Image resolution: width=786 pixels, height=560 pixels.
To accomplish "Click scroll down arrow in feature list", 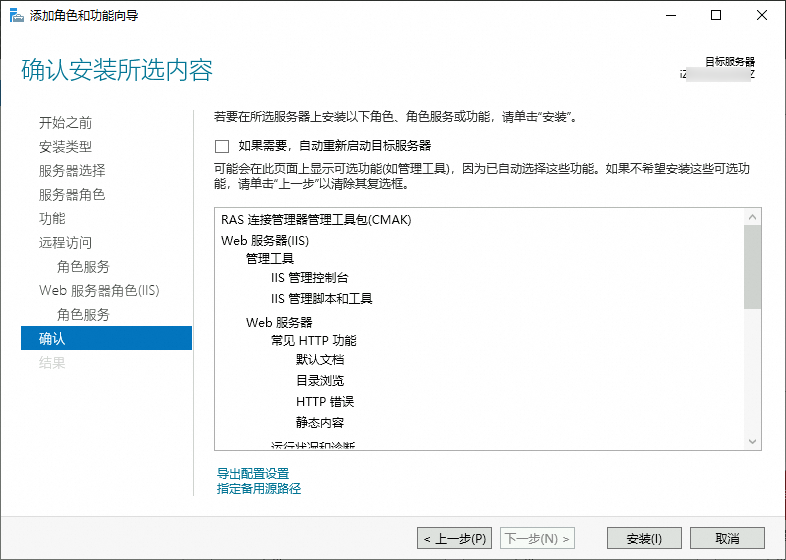I will [752, 441].
